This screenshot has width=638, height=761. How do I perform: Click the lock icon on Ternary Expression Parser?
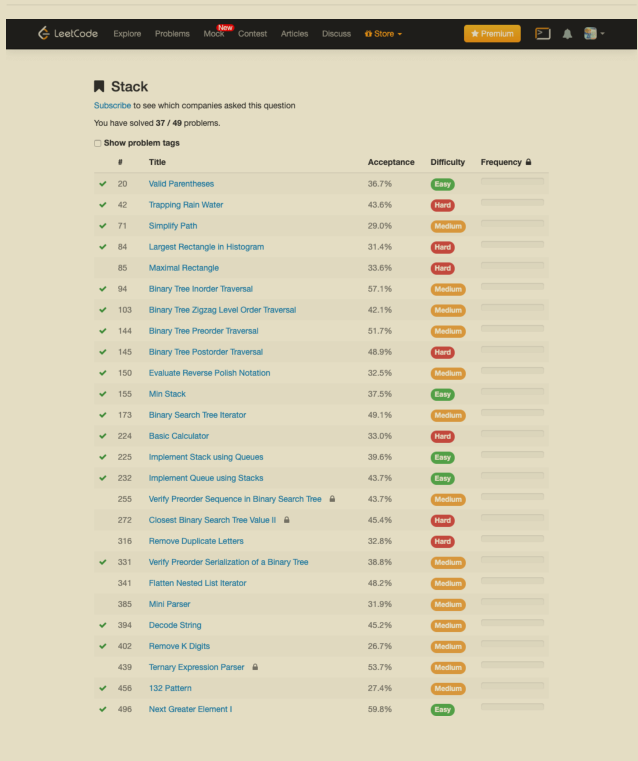point(255,667)
